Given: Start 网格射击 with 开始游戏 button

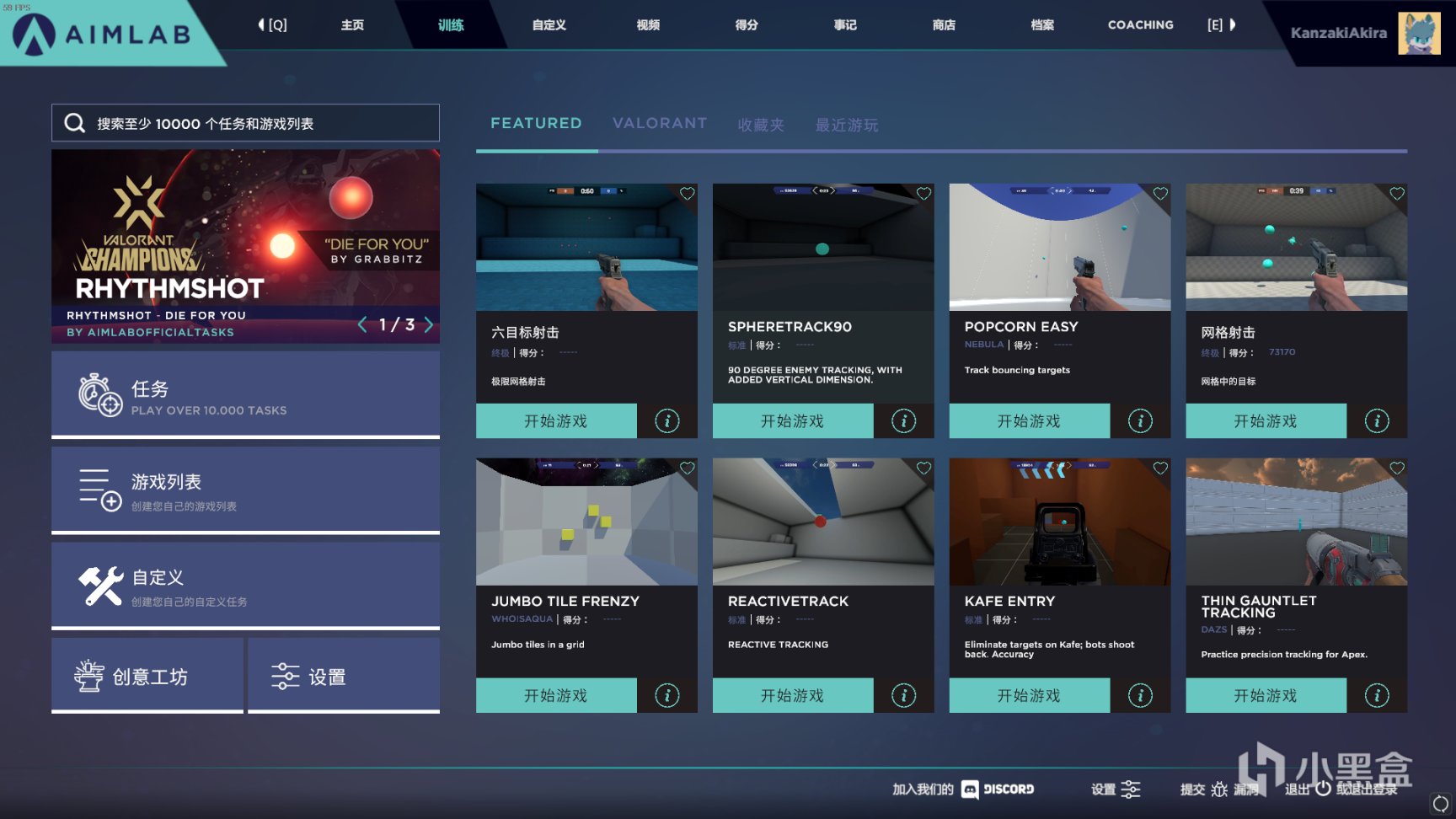Looking at the screenshot, I should 1266,420.
